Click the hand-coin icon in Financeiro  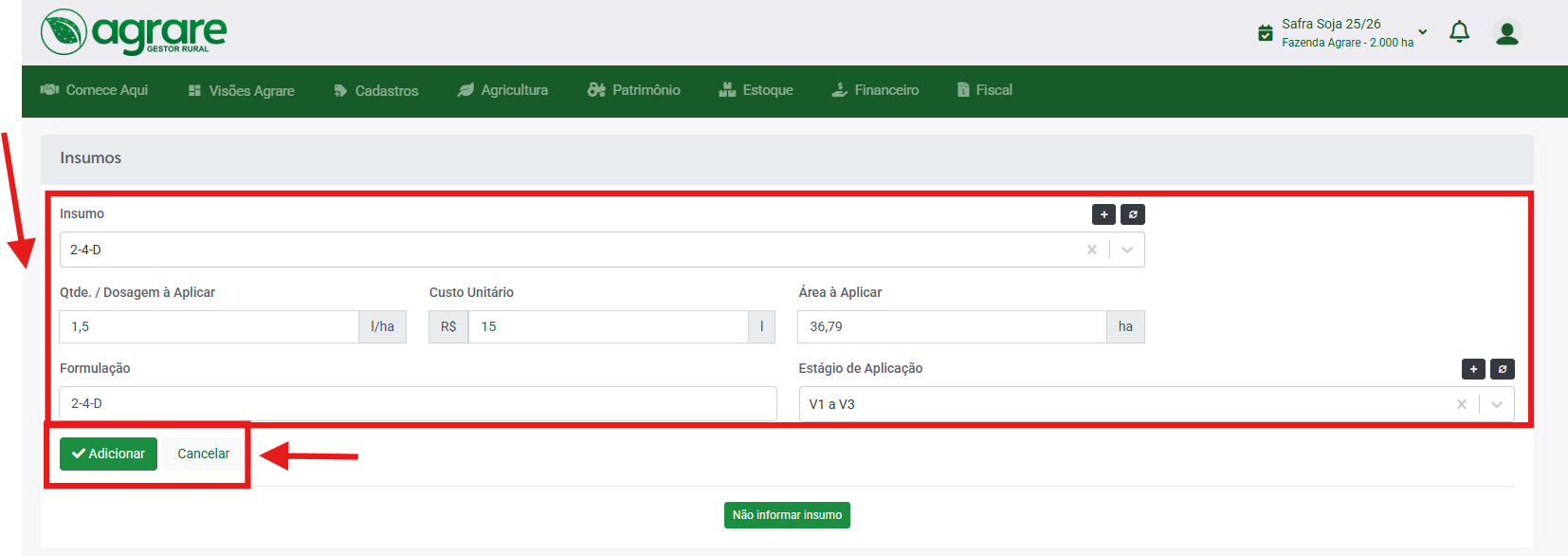840,90
